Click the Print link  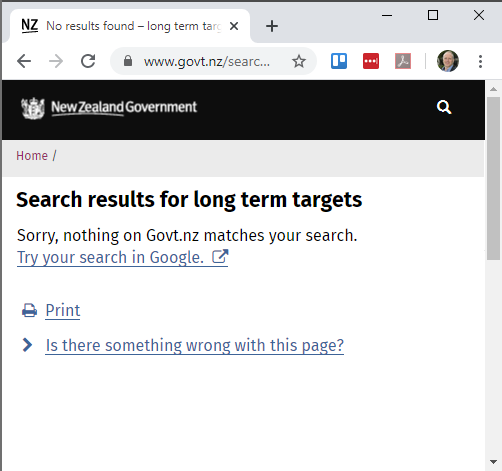(63, 310)
